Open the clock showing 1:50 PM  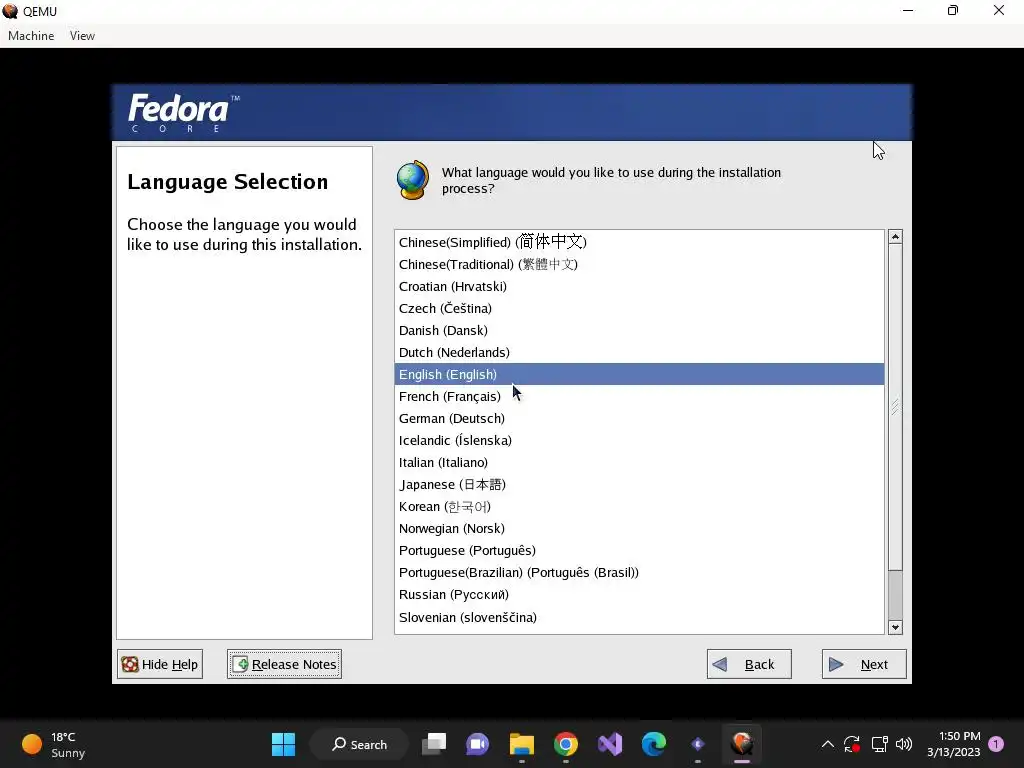[x=953, y=744]
